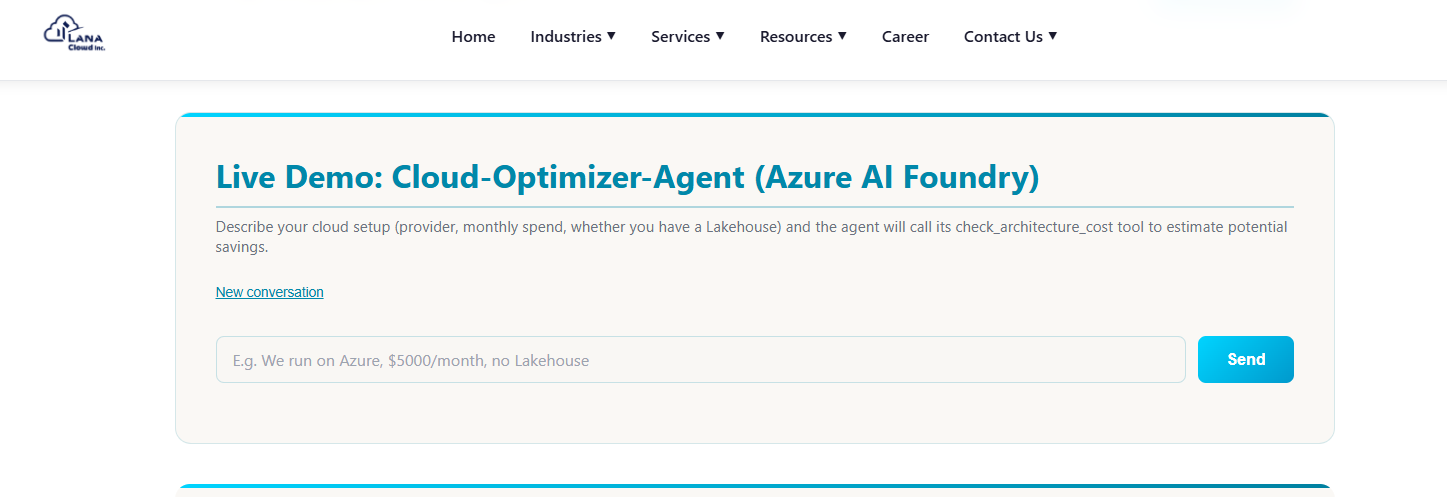Expand the Services dropdown arrow

click(720, 36)
